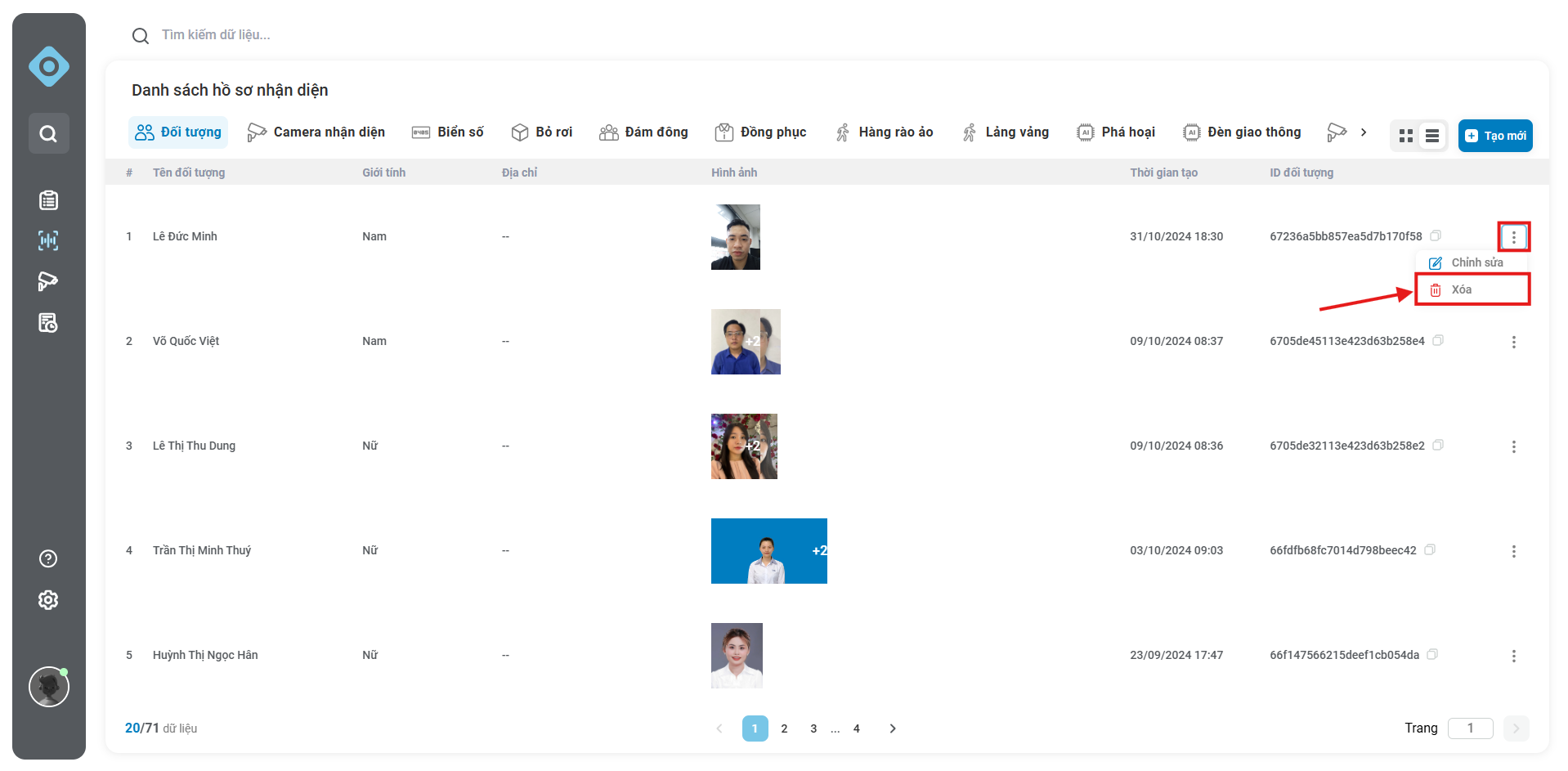Image resolution: width=1568 pixels, height=771 pixels.
Task: Open settings gear in the sidebar
Action: [48, 600]
